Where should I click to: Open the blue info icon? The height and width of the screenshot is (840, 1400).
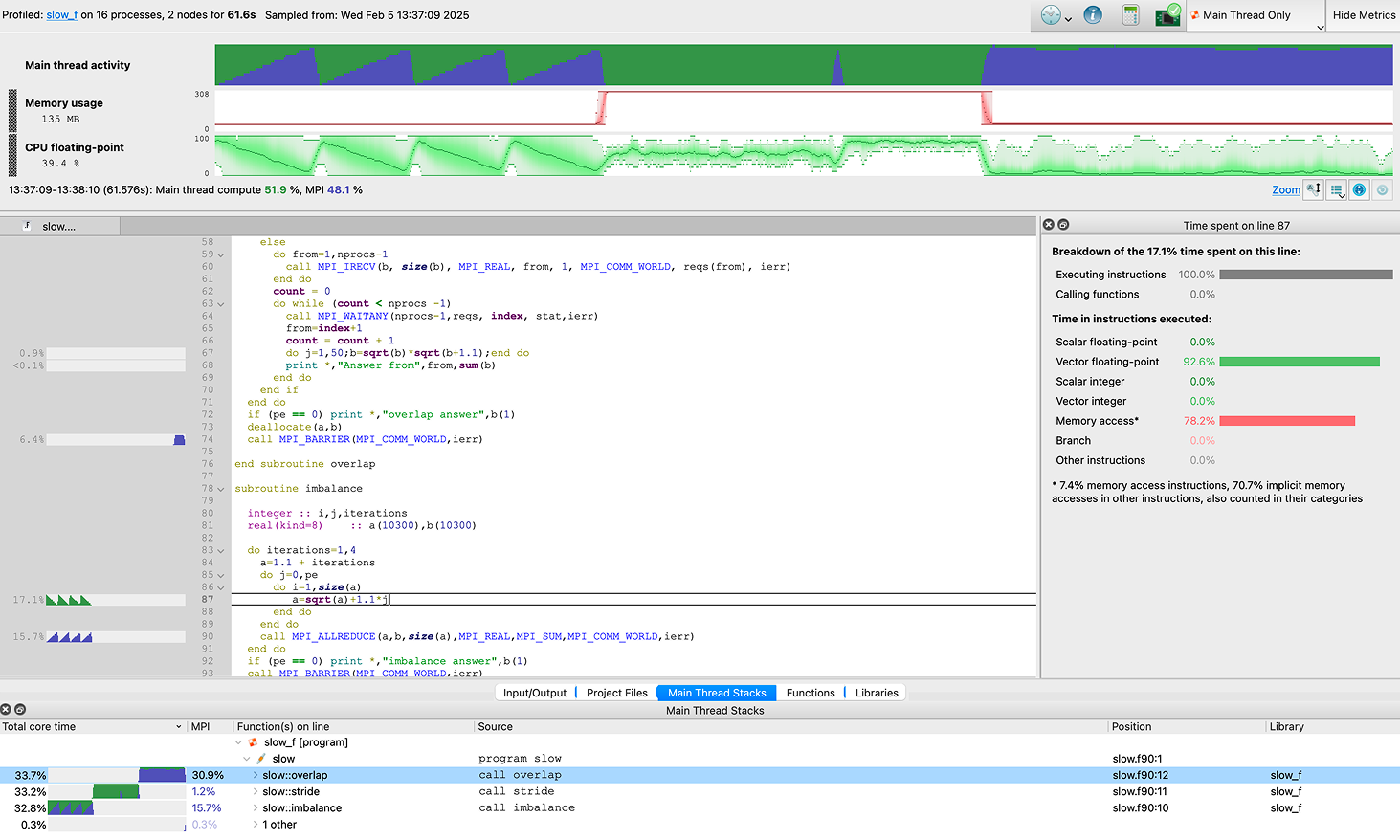1093,15
